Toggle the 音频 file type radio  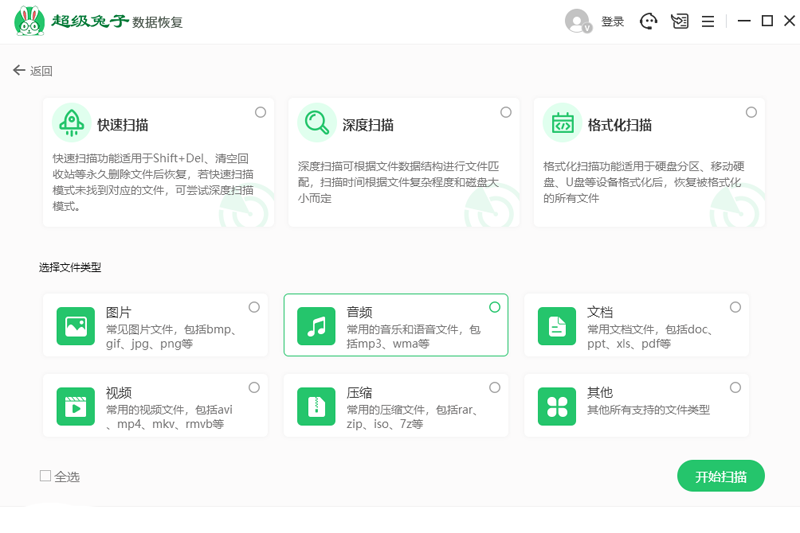click(495, 307)
